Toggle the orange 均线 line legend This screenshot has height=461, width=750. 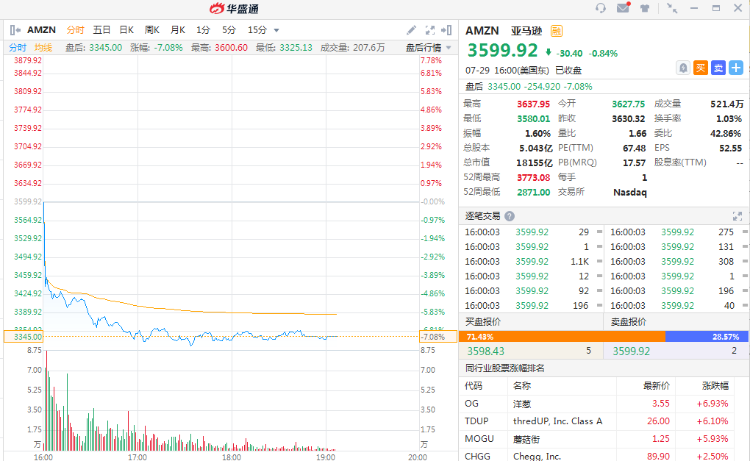pos(43,47)
